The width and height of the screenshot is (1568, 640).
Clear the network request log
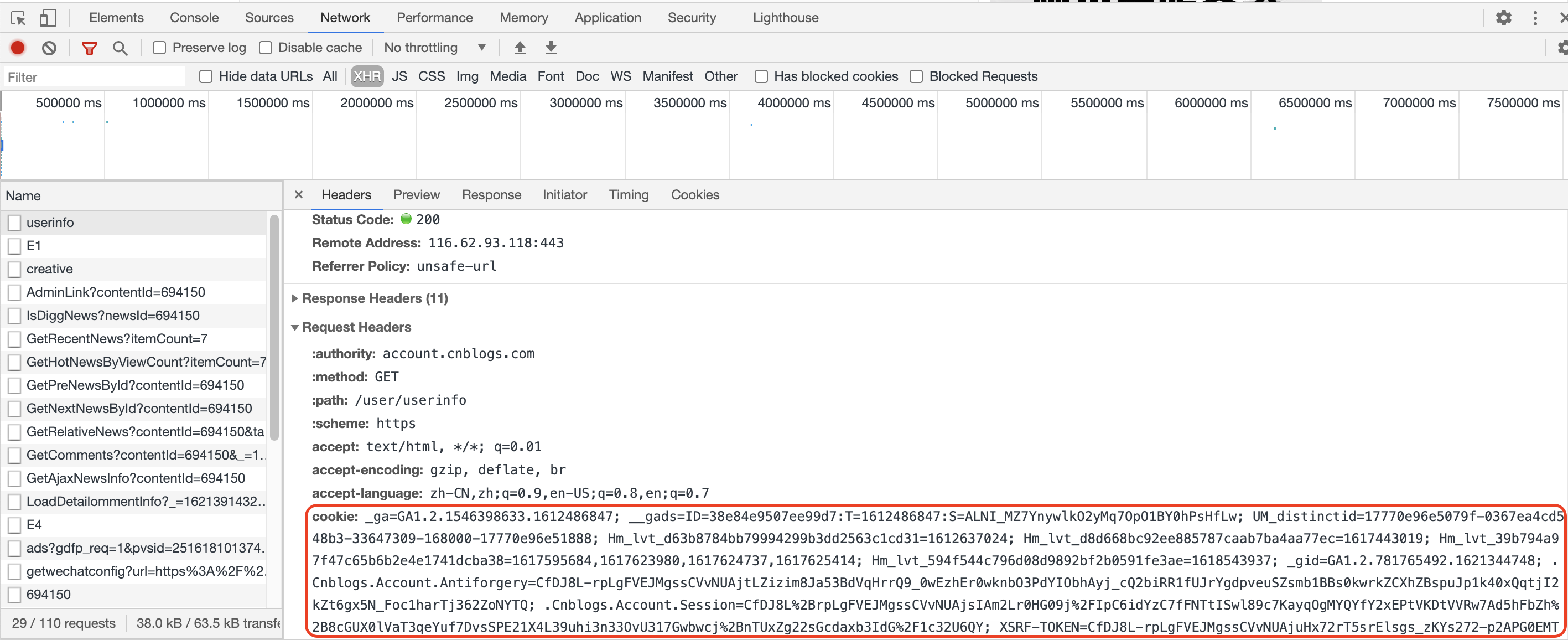[x=49, y=48]
